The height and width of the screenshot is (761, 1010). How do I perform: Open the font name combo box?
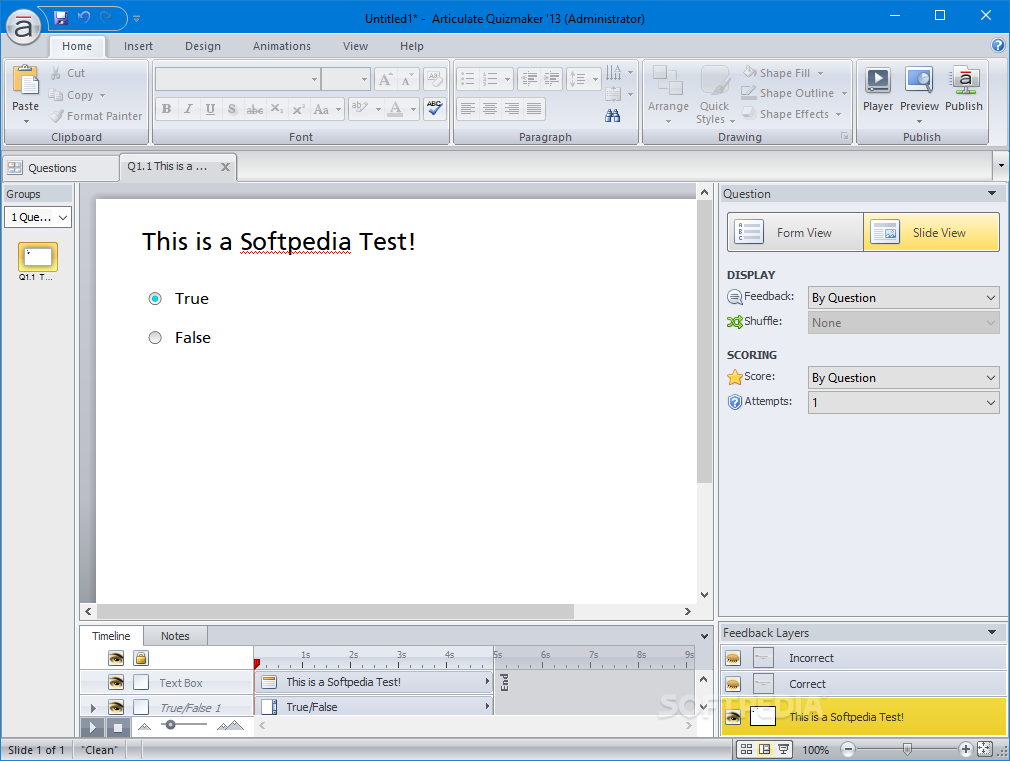(x=237, y=79)
